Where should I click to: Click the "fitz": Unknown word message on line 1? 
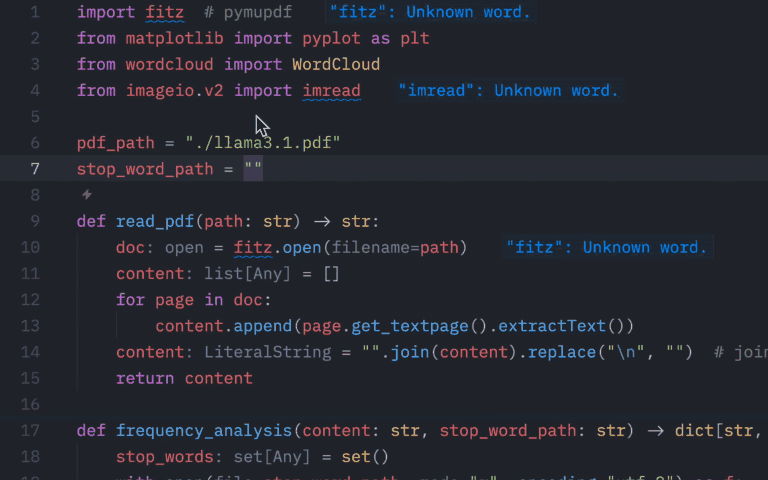[431, 12]
